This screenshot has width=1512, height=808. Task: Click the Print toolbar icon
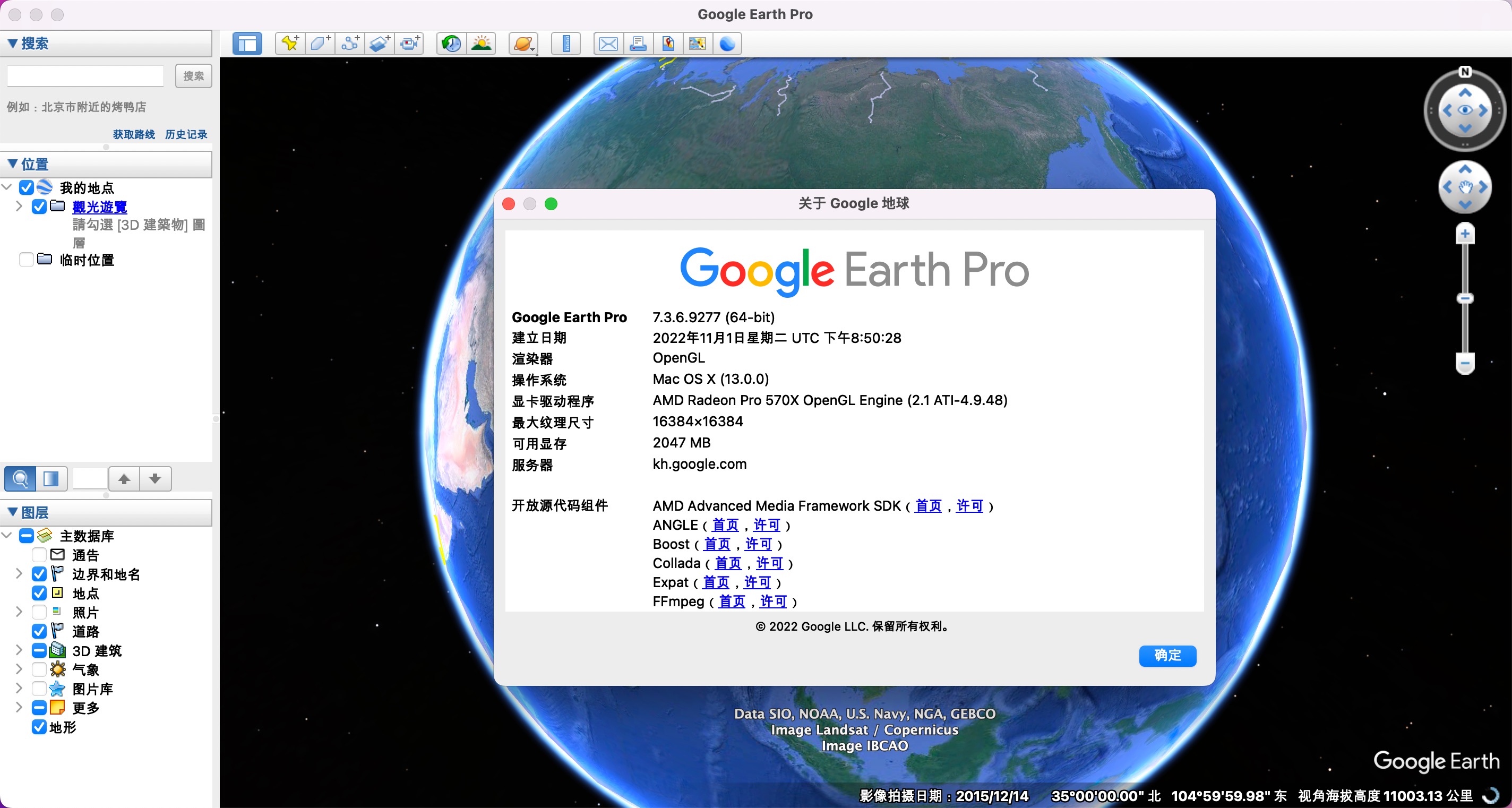(x=638, y=44)
